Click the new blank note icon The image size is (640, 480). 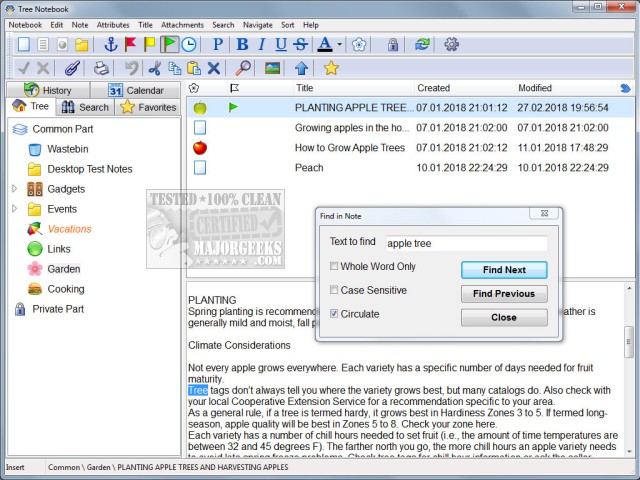24,44
